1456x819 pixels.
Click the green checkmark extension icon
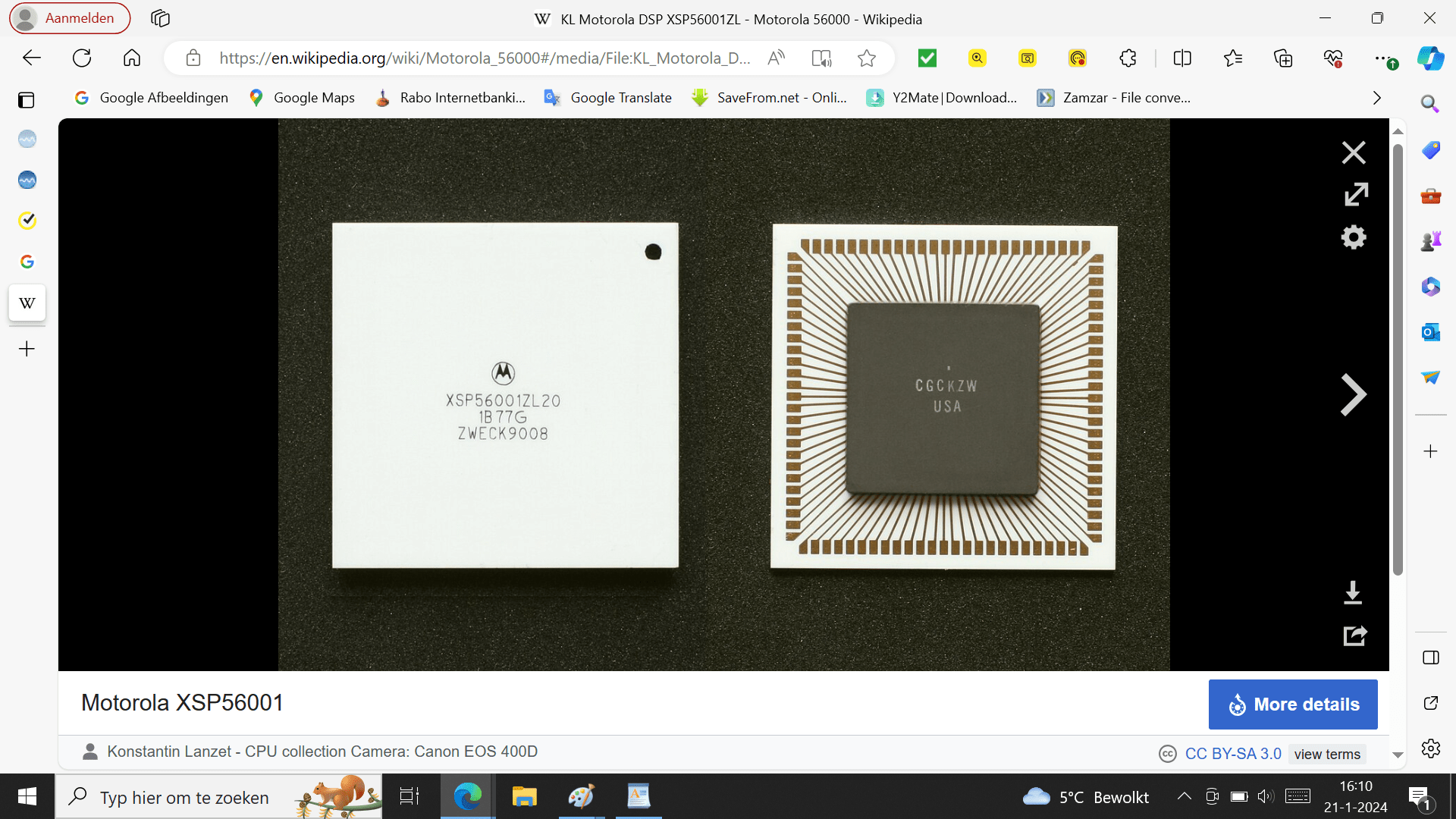(927, 58)
